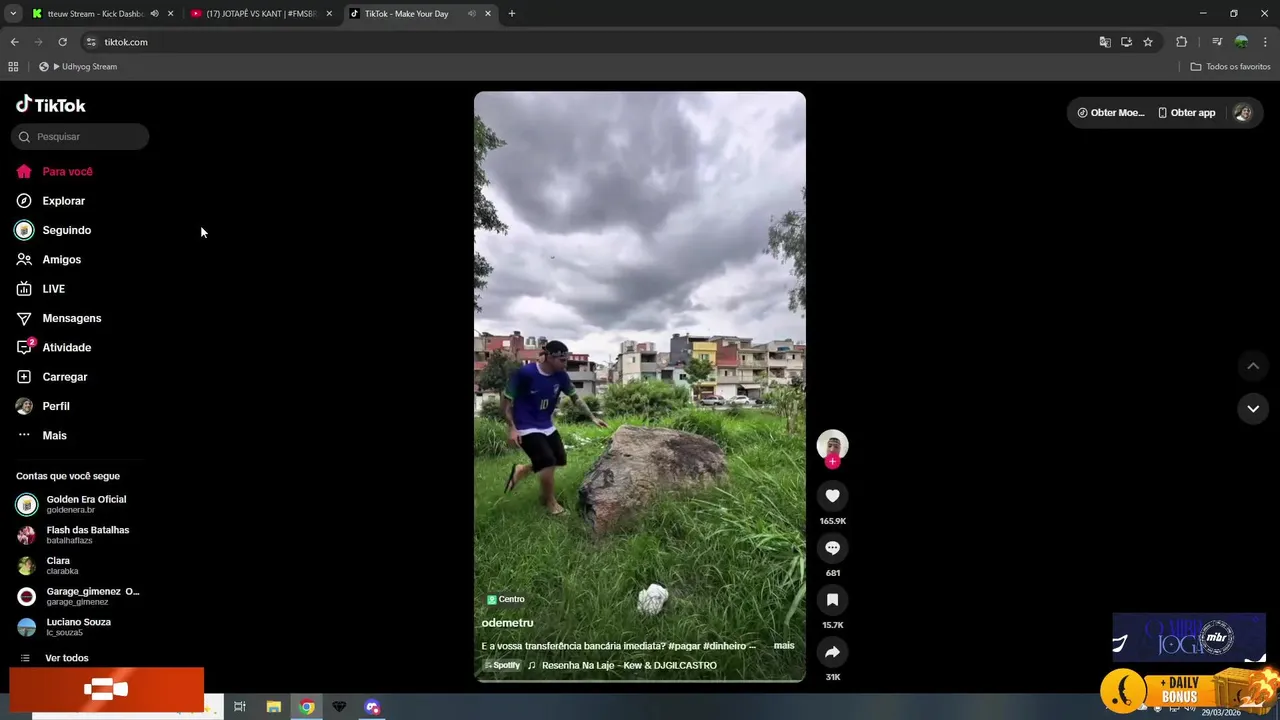The width and height of the screenshot is (1280, 720).
Task: Open Udhyog Stream bookmark
Action: click(78, 67)
